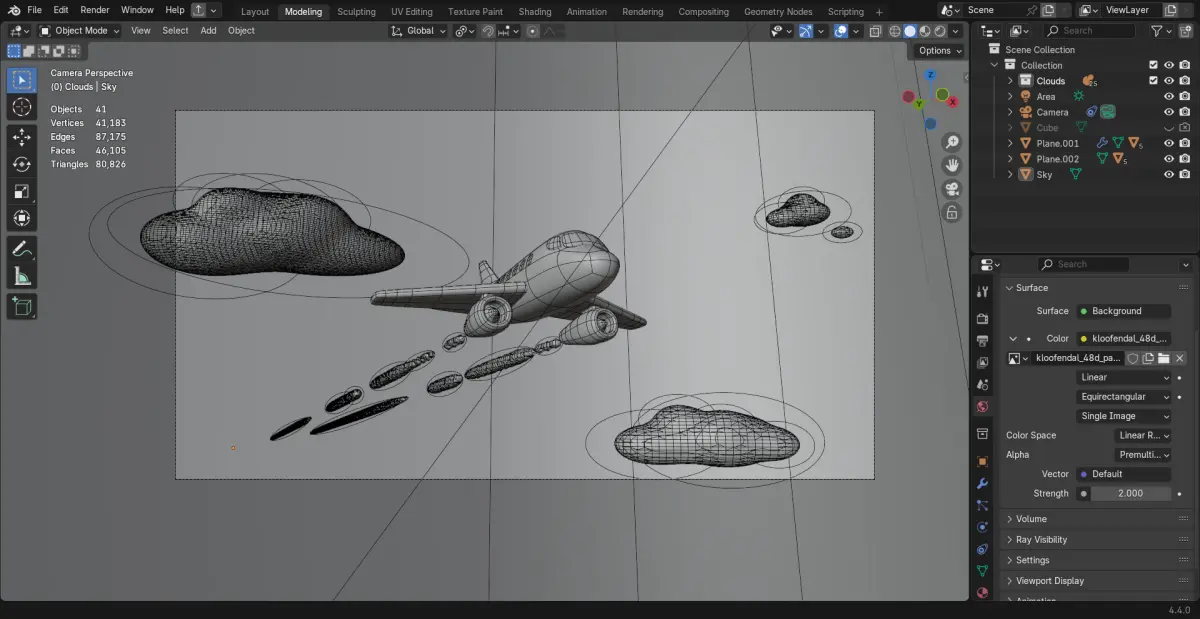The image size is (1200, 619).
Task: Click the Pan view hand icon
Action: tap(952, 166)
